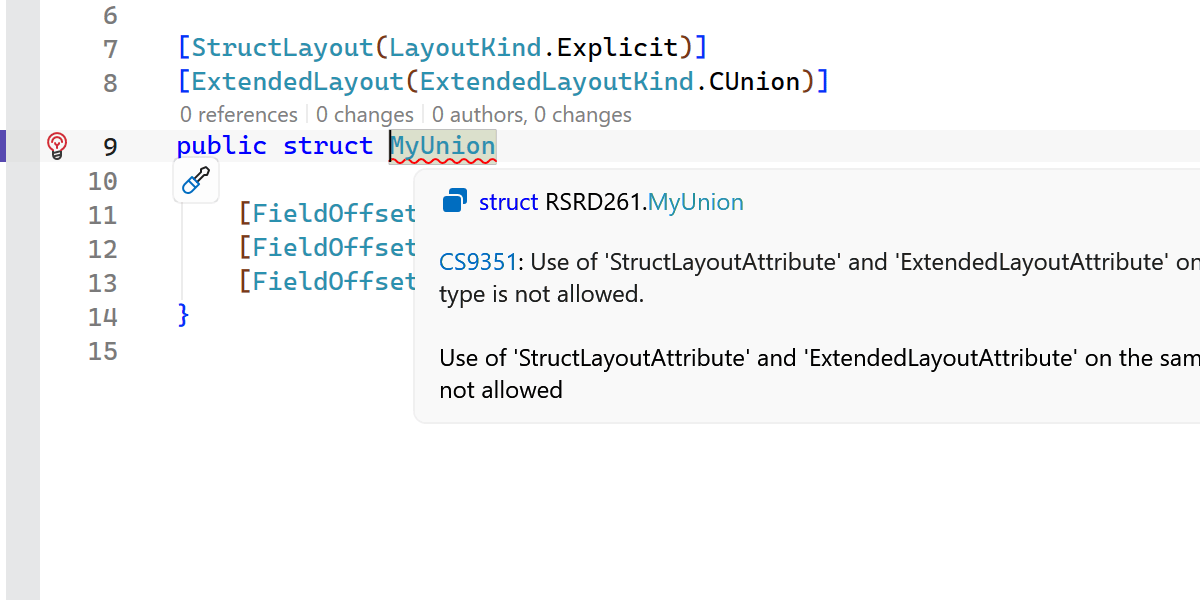Click ExtendedLayoutKind on line 8
1200x600 pixels.
(x=557, y=81)
